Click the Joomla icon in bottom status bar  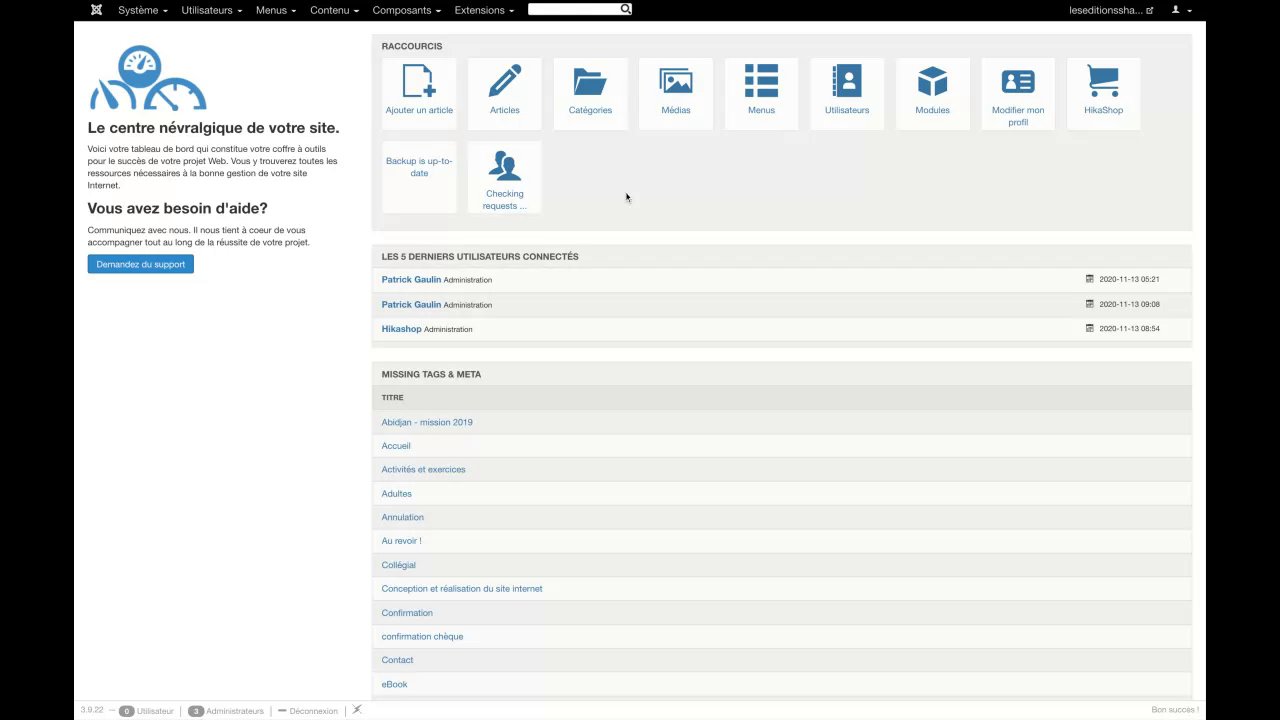pos(357,710)
